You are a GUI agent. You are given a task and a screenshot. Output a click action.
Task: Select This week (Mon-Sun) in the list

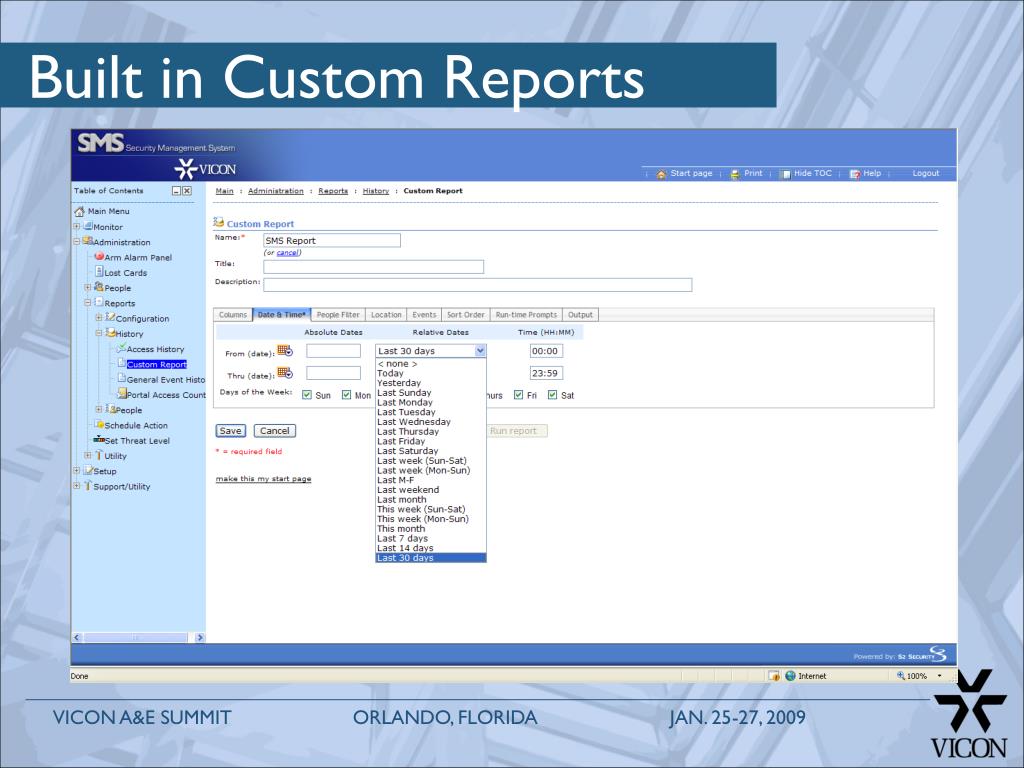coord(430,519)
